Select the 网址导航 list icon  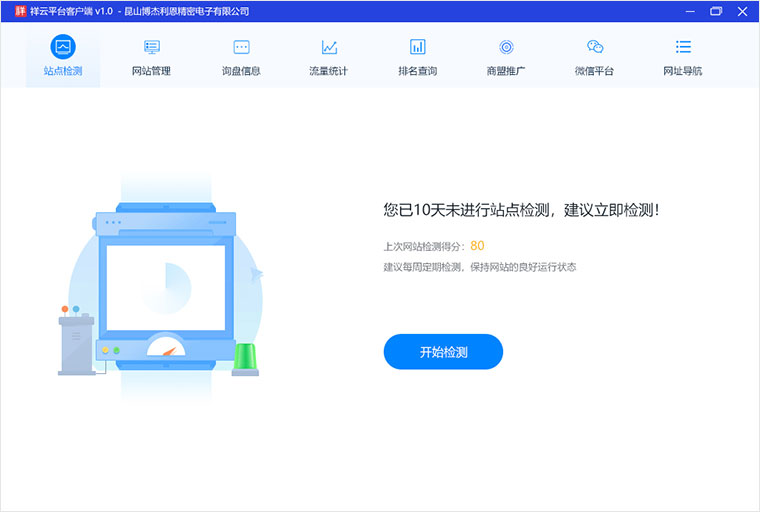coord(683,47)
